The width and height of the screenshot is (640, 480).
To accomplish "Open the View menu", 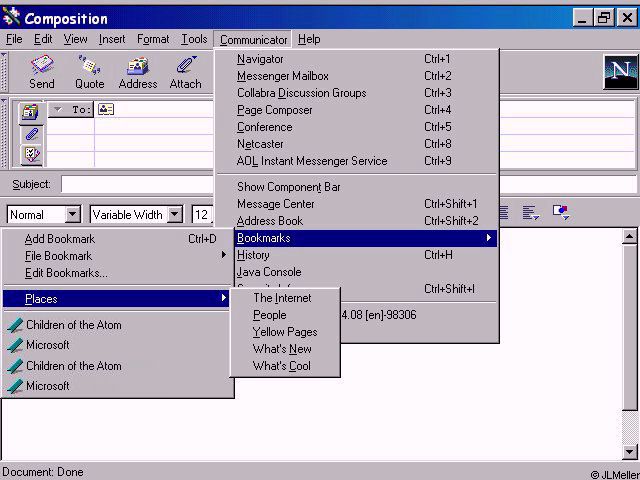I will [75, 39].
